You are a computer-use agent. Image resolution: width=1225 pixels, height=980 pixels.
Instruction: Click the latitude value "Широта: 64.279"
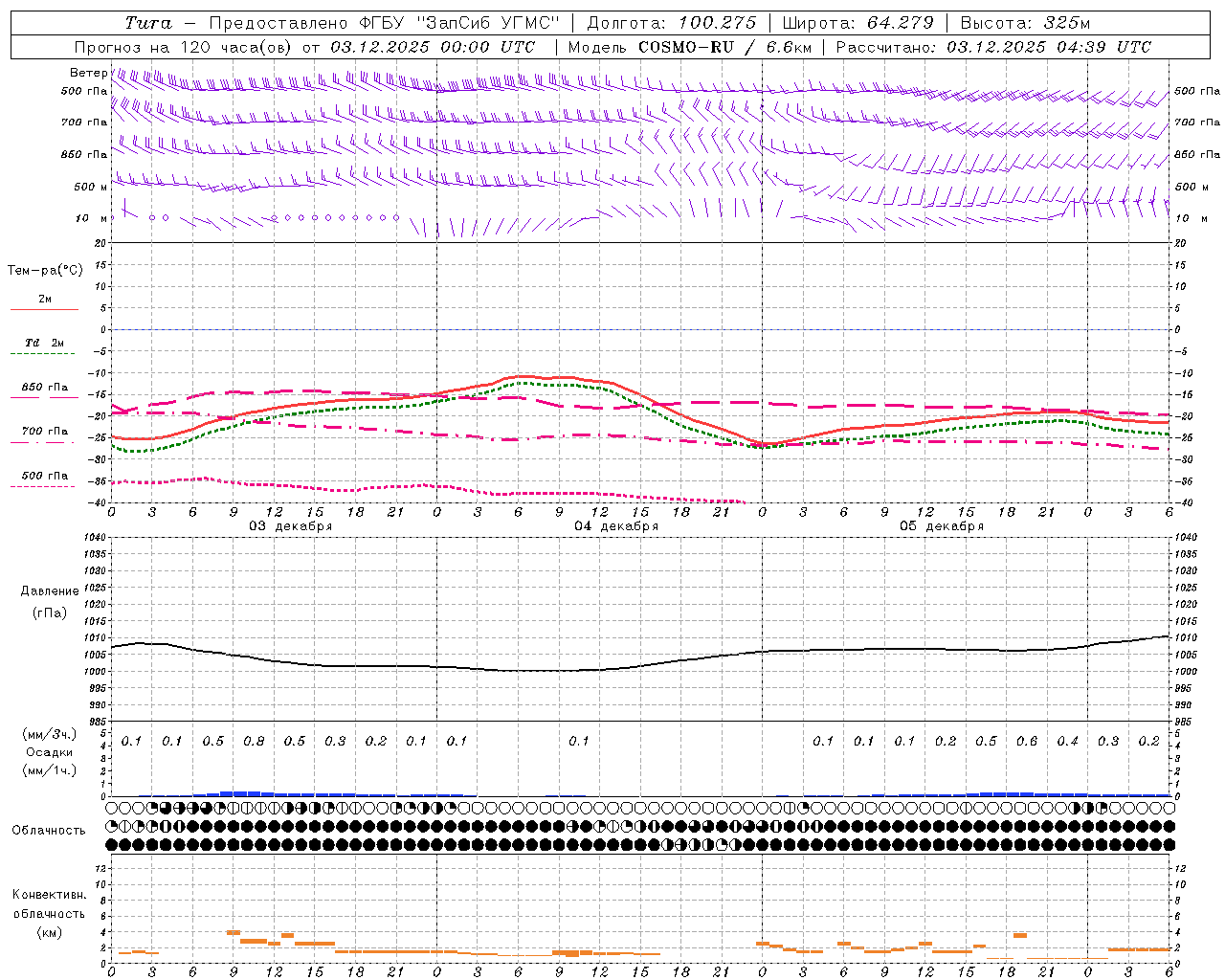pos(857,23)
